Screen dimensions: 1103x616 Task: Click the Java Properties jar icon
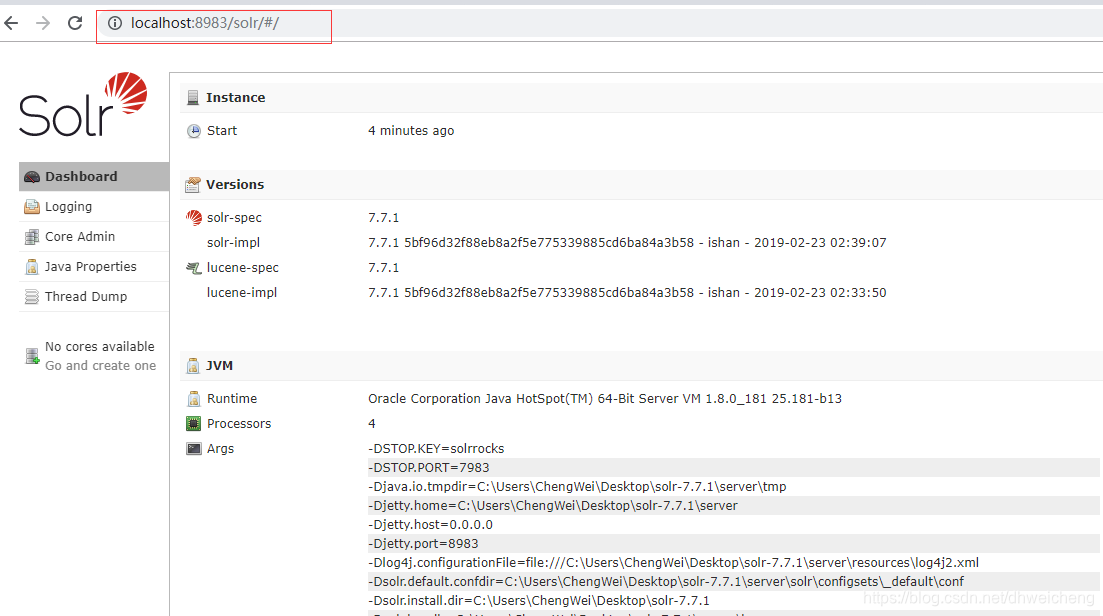(32, 267)
